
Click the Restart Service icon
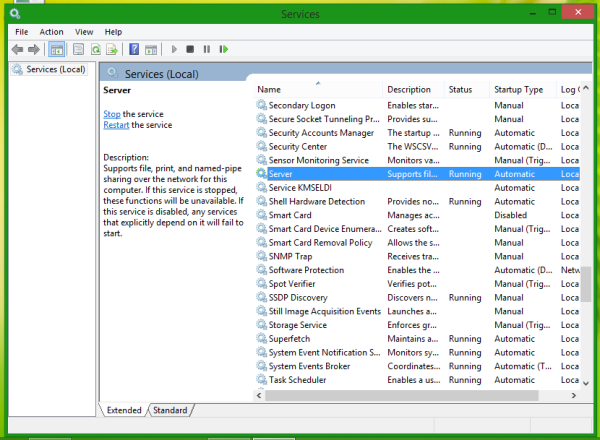pos(223,49)
